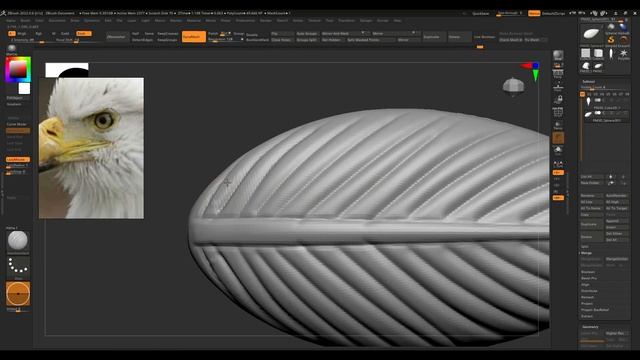
Task: Open the Zplugin menu
Action: (366, 20)
